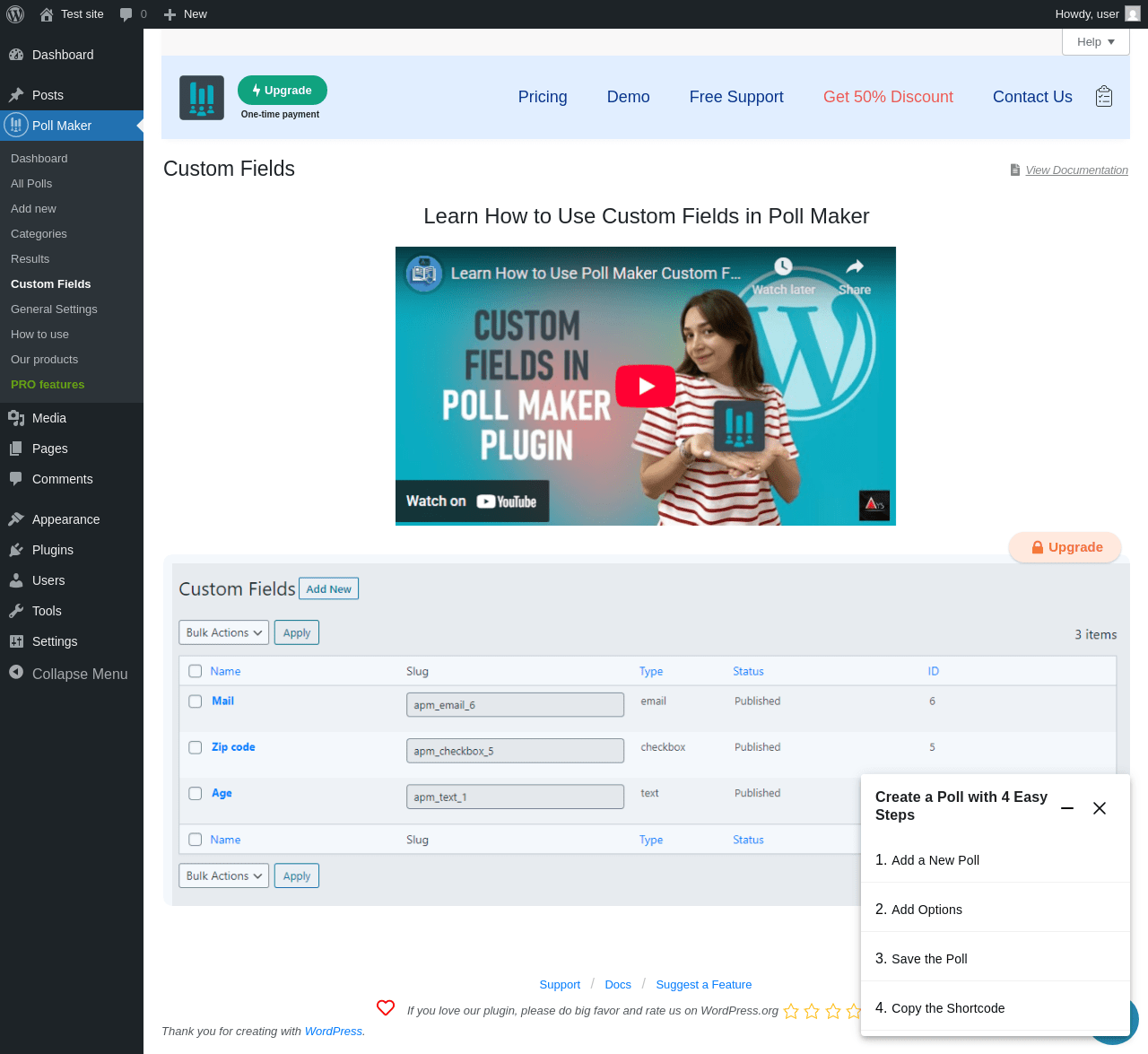Open the video channel avatar icon
Image resolution: width=1148 pixels, height=1054 pixels.
pos(424,274)
